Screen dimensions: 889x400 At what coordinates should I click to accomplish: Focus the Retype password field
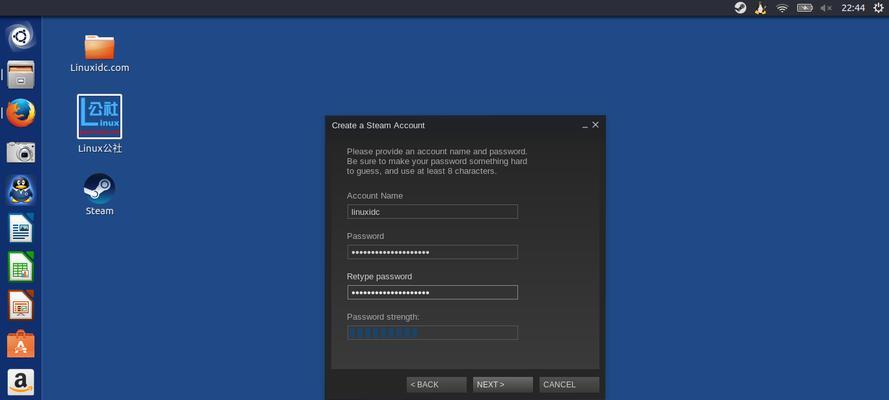coord(432,292)
